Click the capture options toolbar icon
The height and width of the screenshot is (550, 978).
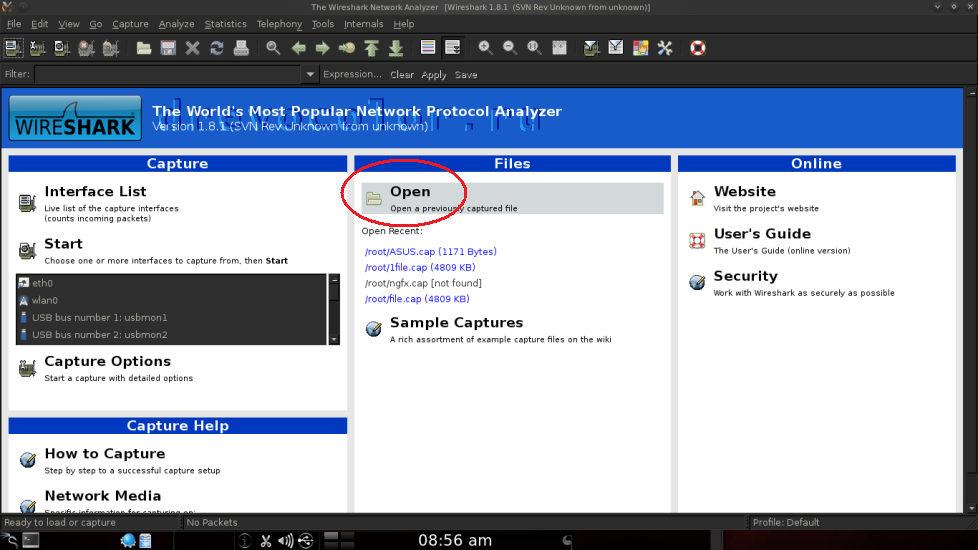[37, 48]
